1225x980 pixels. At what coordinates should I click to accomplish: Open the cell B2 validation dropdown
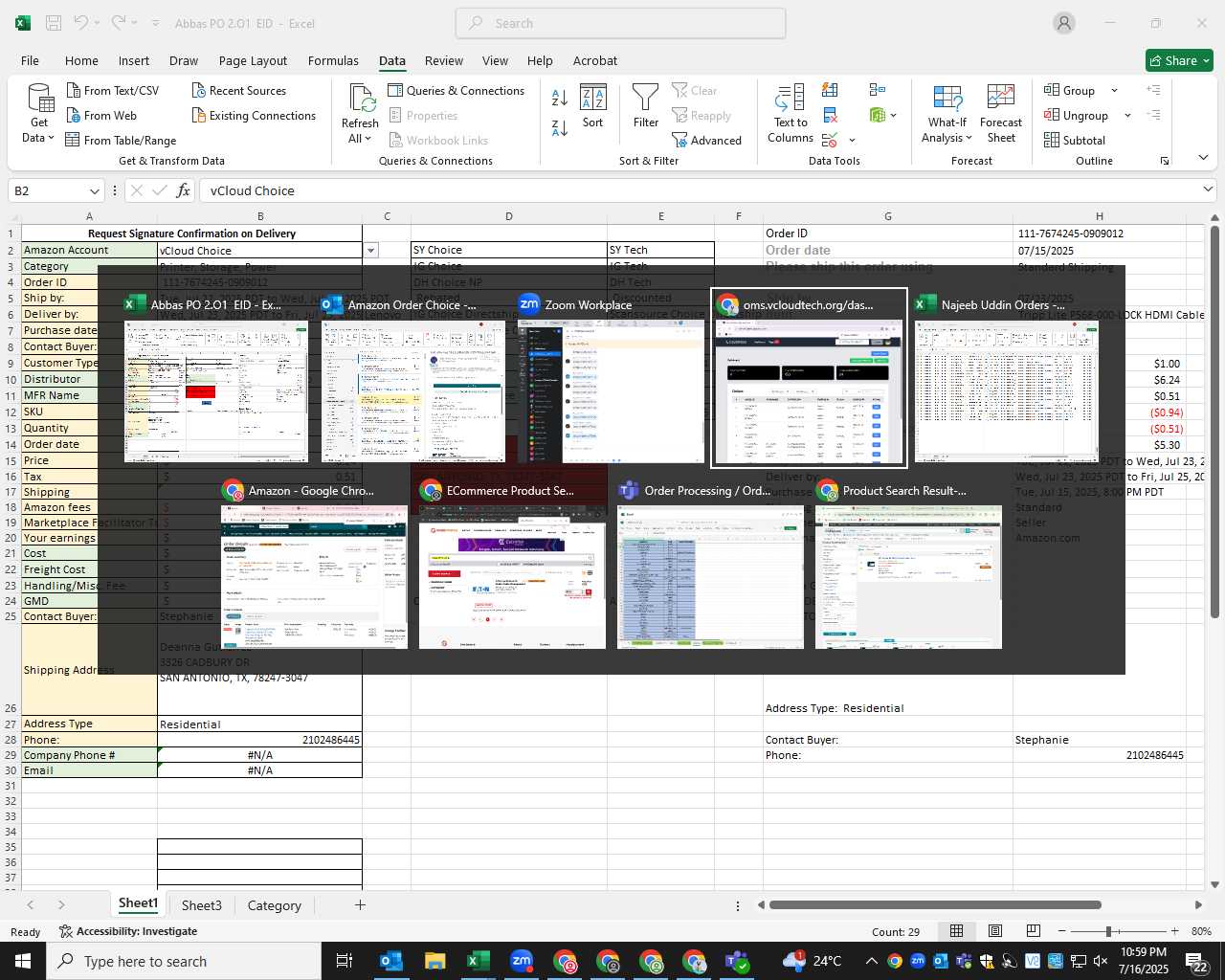(x=370, y=250)
